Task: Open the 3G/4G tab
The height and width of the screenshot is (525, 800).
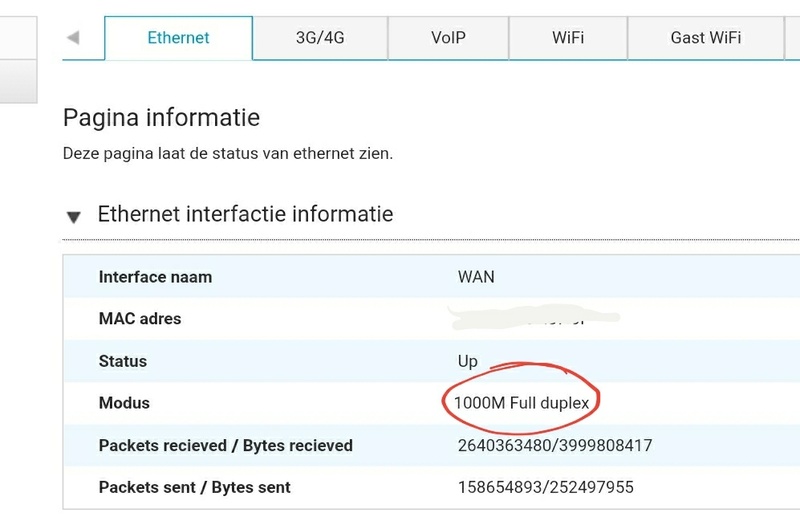Action: pyautogui.click(x=320, y=38)
